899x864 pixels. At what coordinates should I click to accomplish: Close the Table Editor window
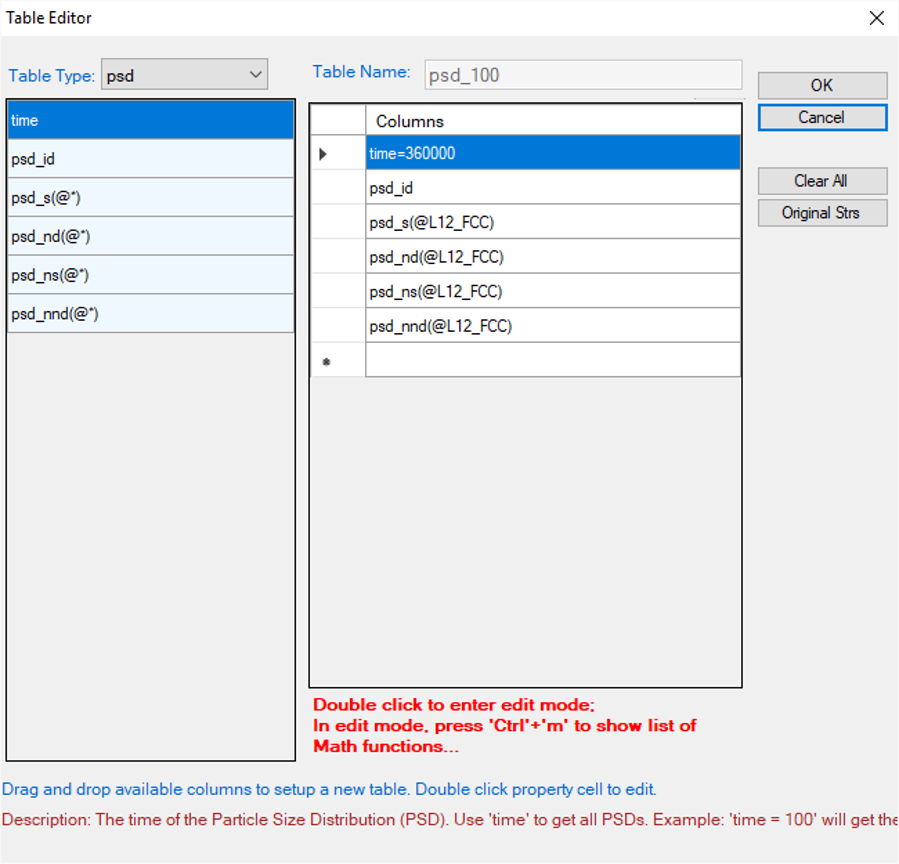tap(876, 18)
